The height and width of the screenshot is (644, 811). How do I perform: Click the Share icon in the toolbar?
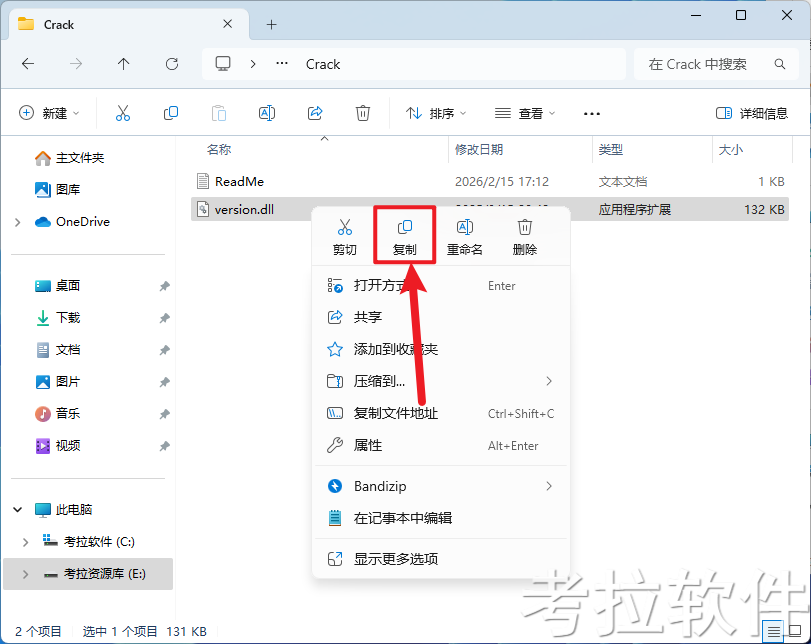tap(315, 113)
